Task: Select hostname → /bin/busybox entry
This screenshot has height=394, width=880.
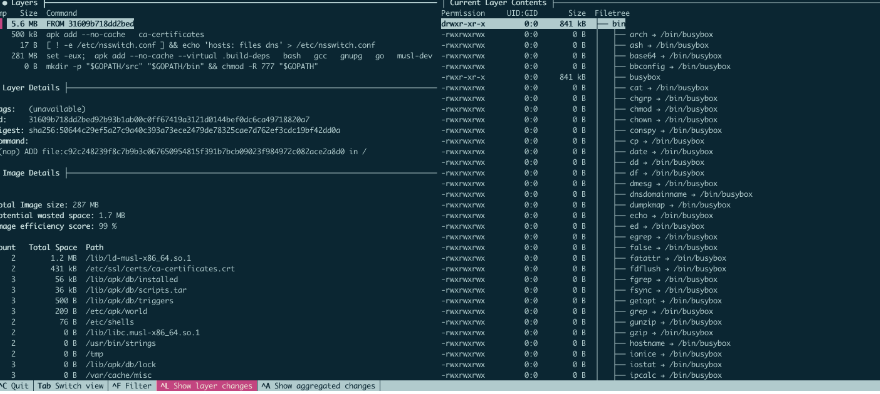Action: click(680, 343)
